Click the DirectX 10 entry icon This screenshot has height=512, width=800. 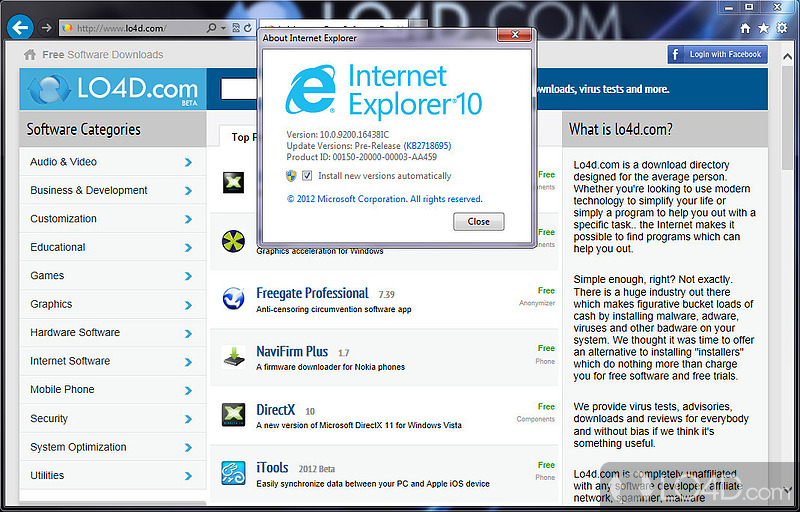coord(233,415)
